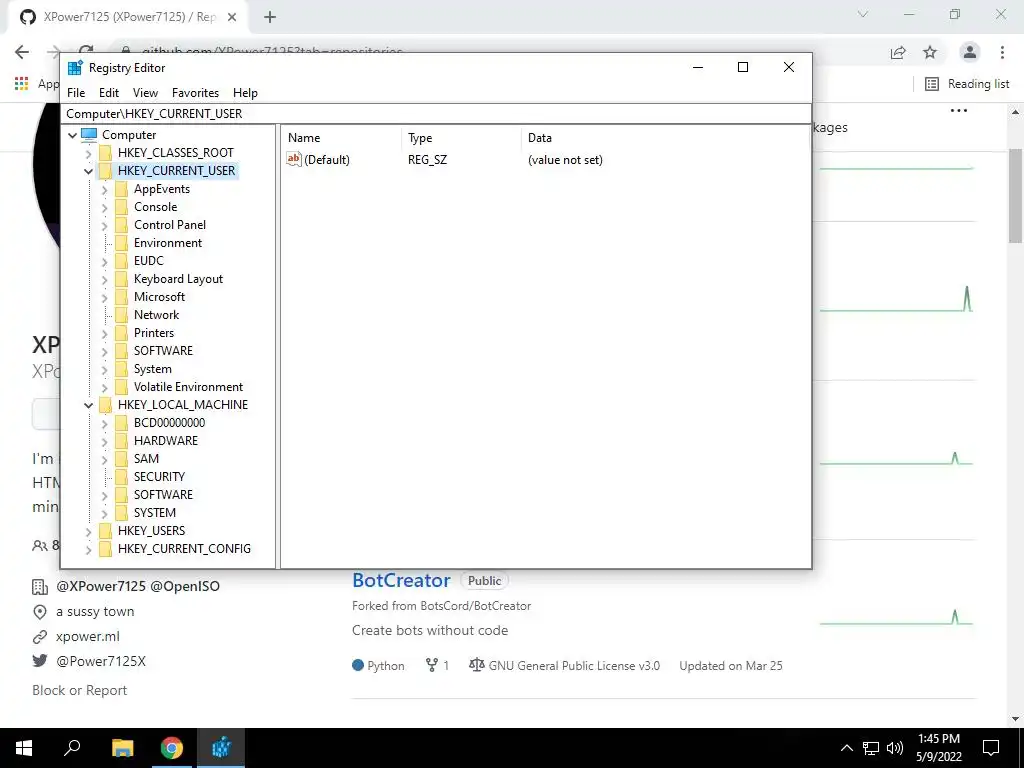This screenshot has width=1024, height=768.
Task: Open the File menu in Registry Editor
Action: coord(76,93)
